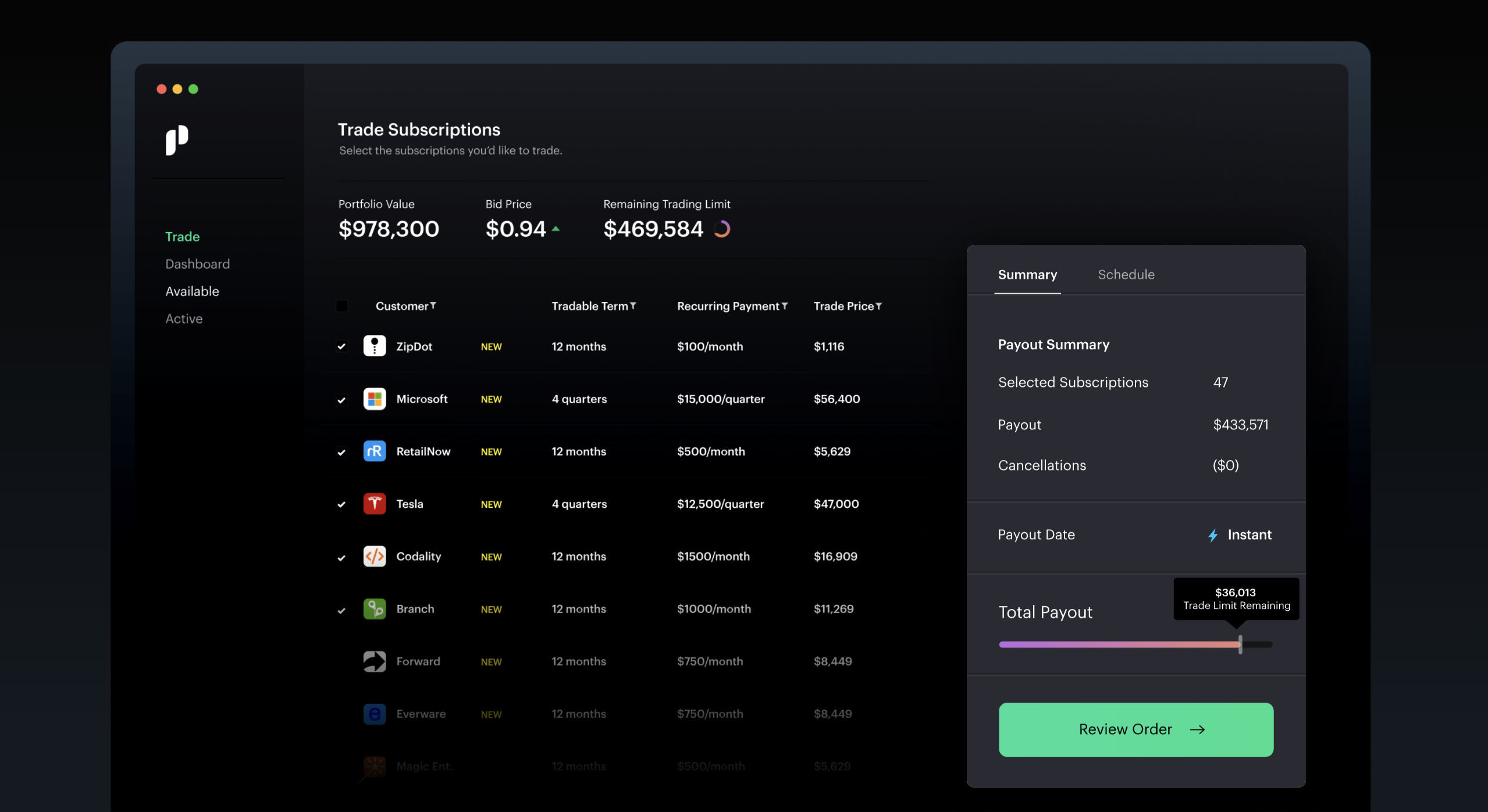Click the Total Payout slider track

[x=1136, y=644]
